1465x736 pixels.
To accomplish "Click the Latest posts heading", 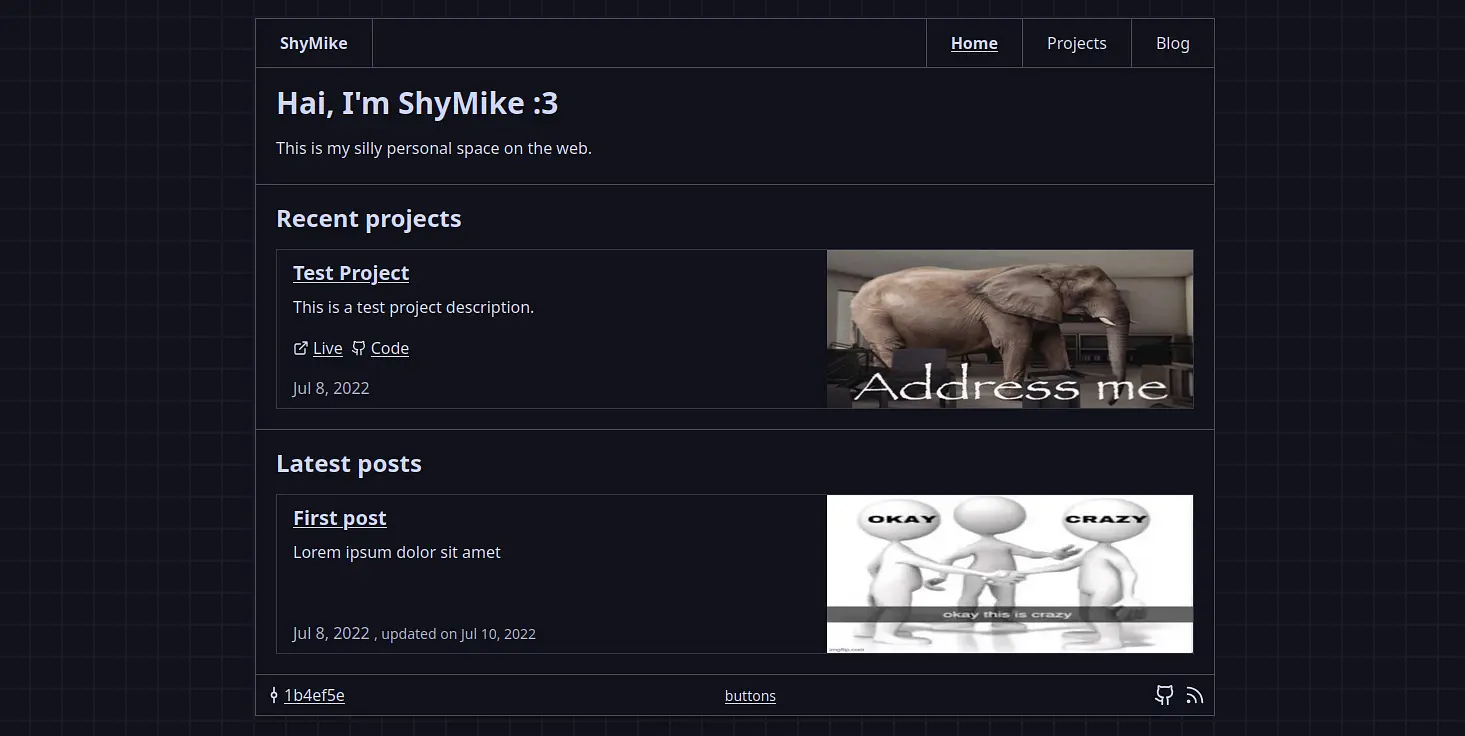I will coord(348,463).
